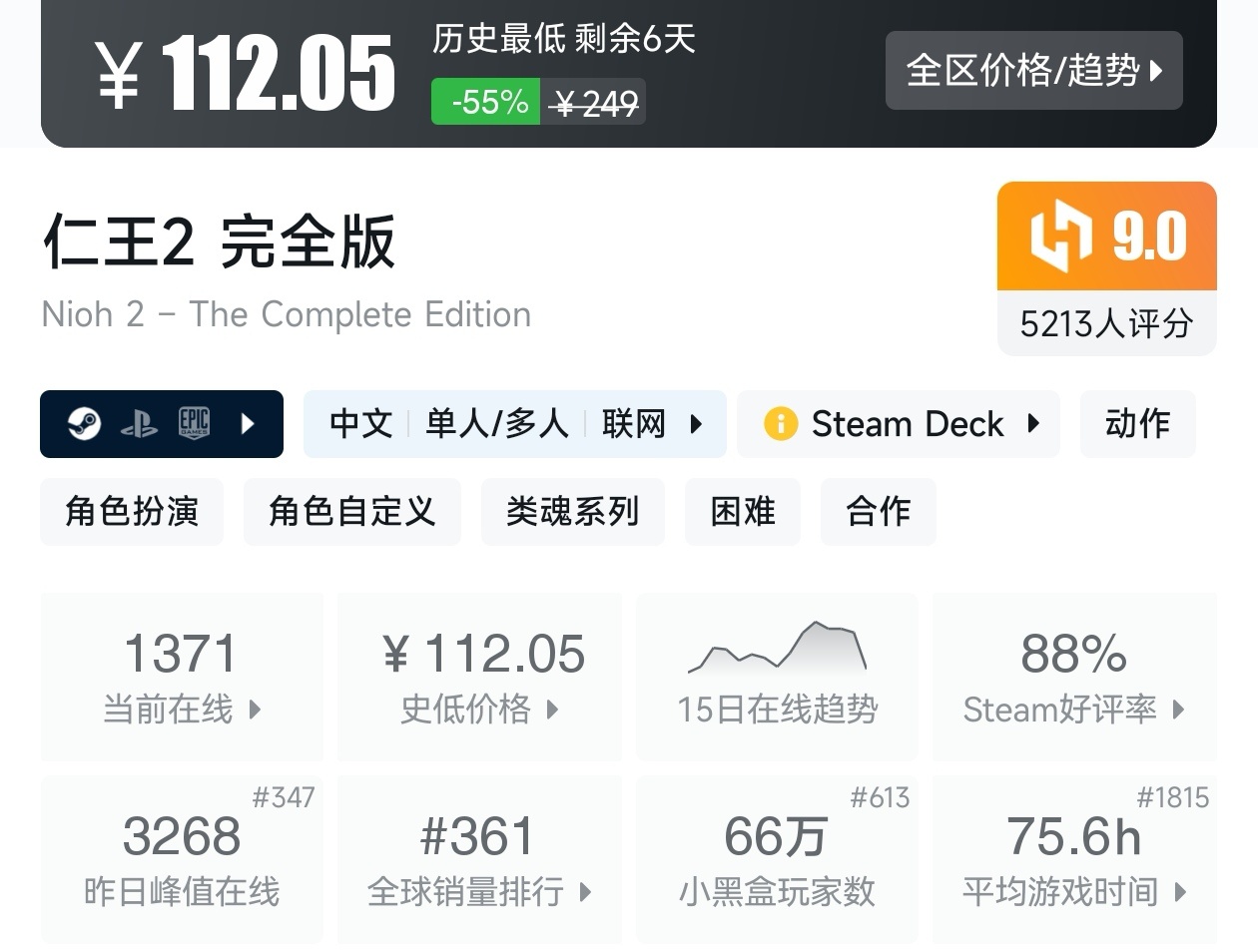1258x952 pixels.
Task: Click the Heybox logo in the rating badge
Action: point(1060,236)
